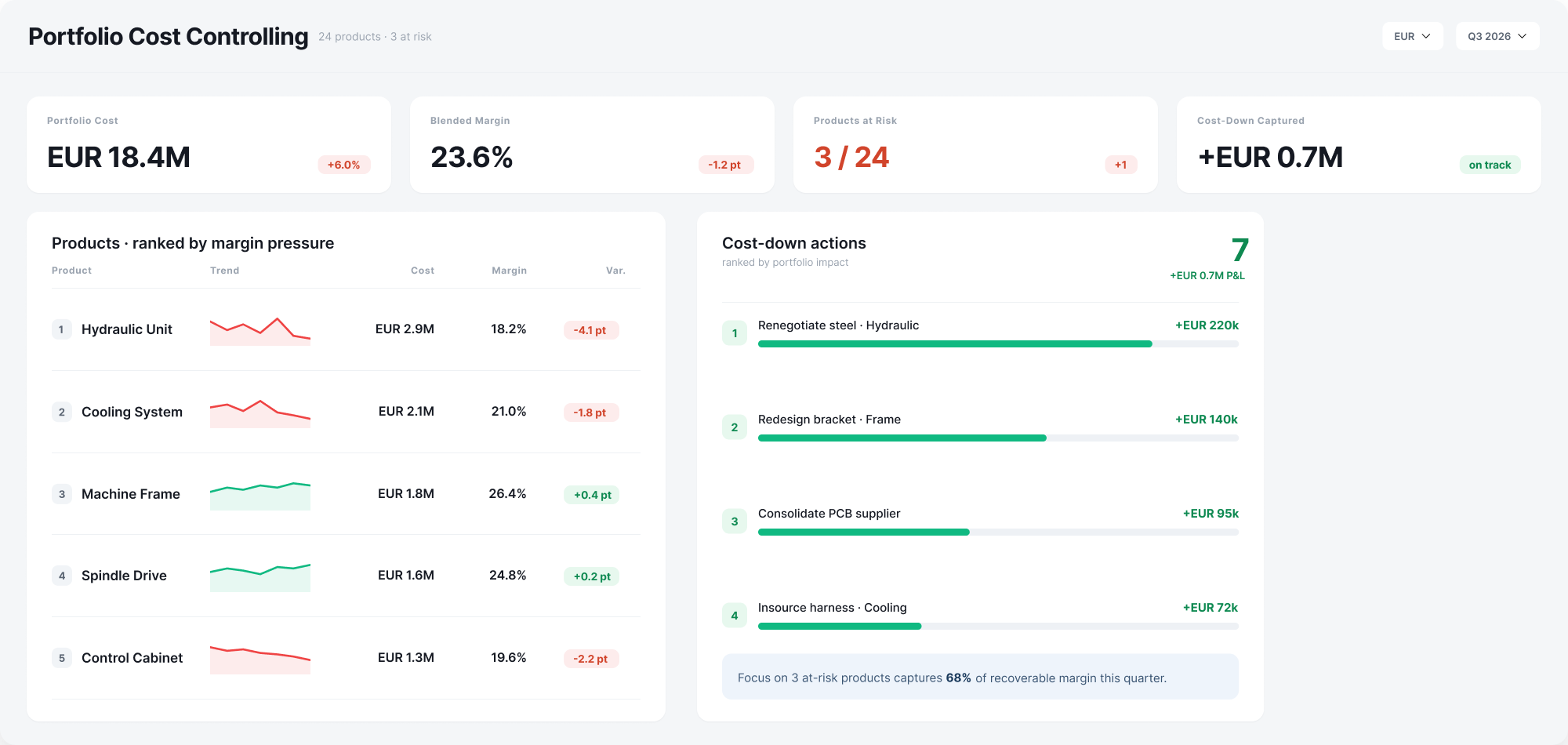Click the Hydraulic Unit trend sparkline

pos(260,331)
